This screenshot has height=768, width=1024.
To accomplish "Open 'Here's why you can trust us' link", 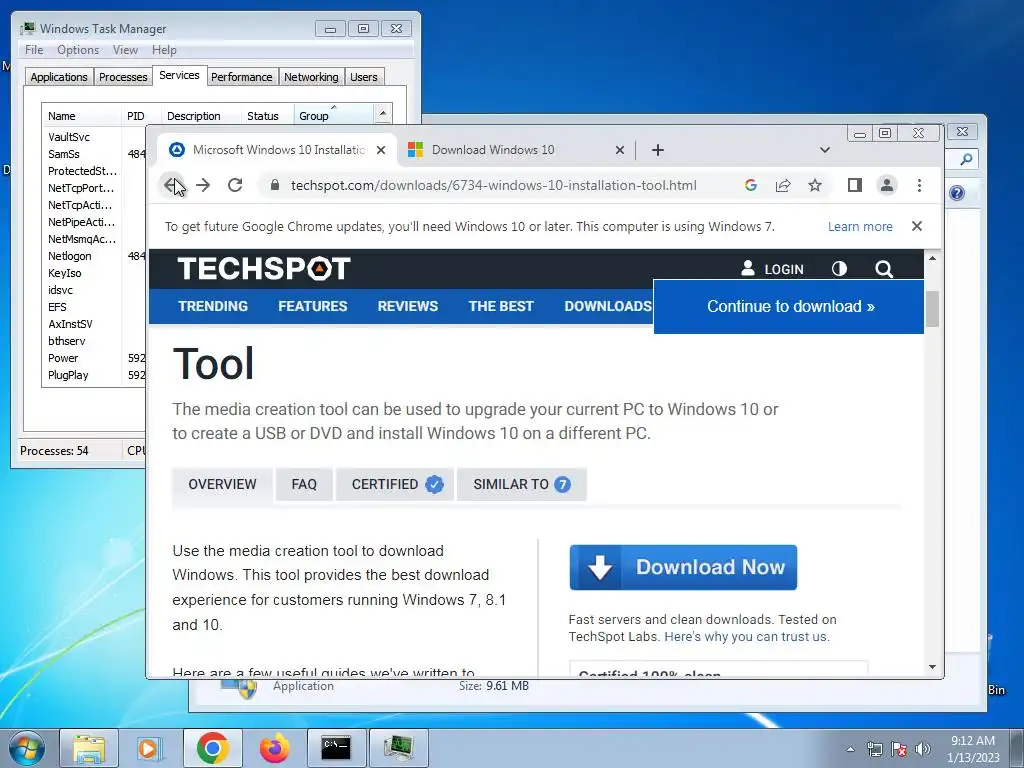I will (747, 637).
